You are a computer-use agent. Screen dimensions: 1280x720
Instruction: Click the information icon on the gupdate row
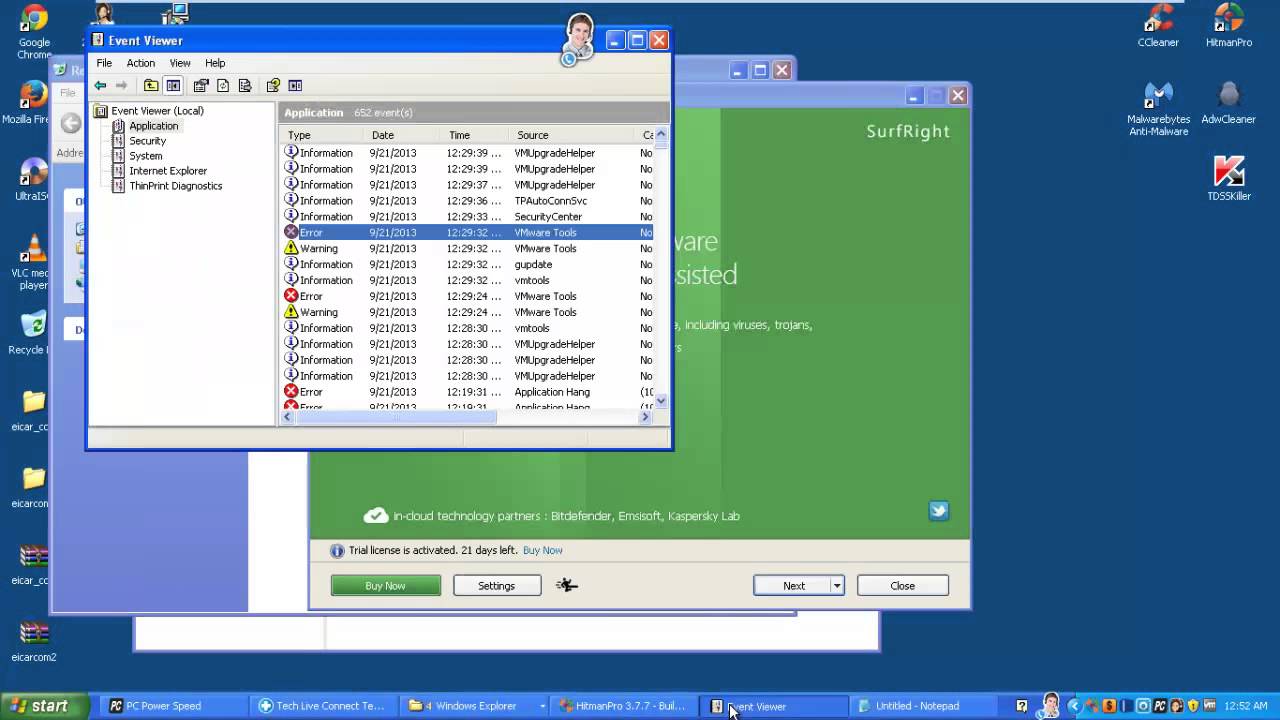tap(291, 264)
